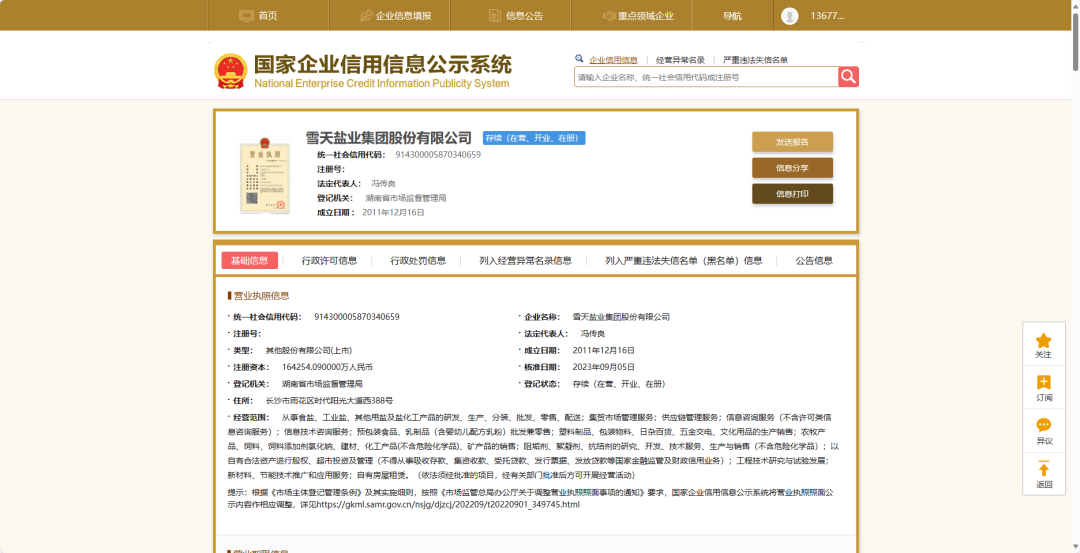This screenshot has width=1080, height=553.
Task: Click the 关注 star icon
Action: click(x=1043, y=340)
